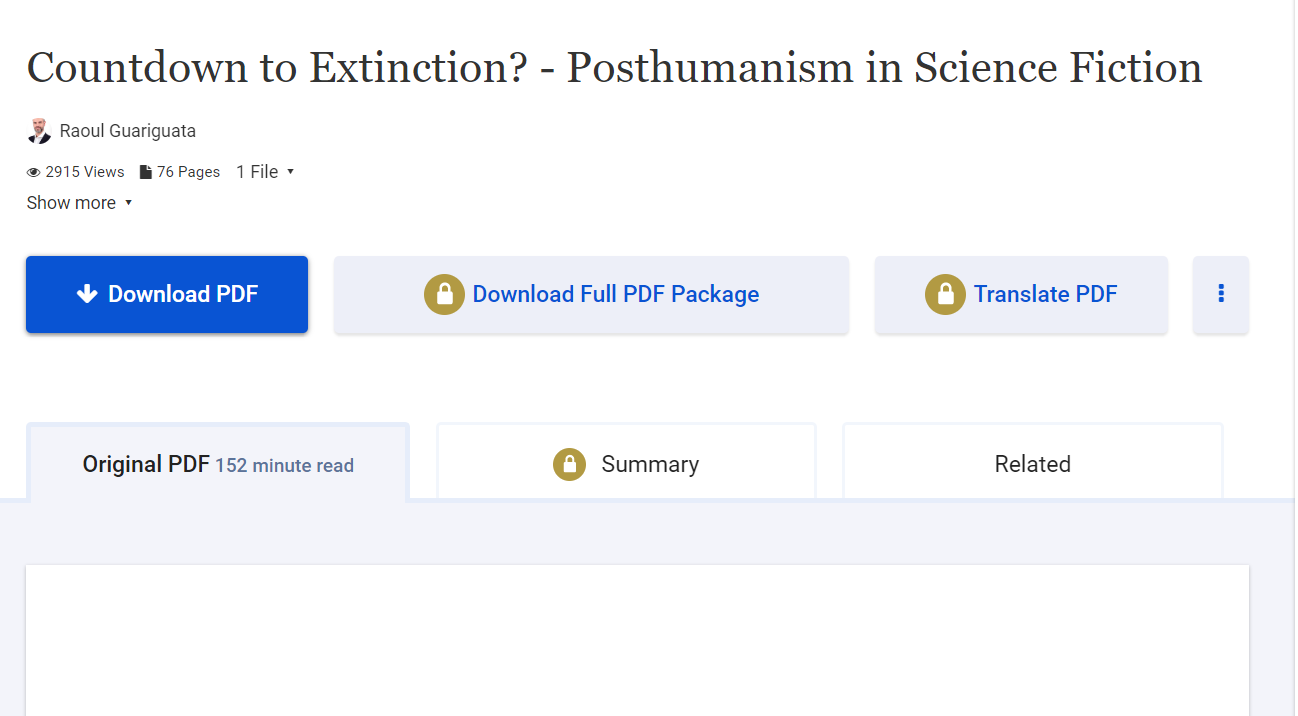Open author Raoul Guariguata's profile
The height and width of the screenshot is (716, 1298).
pyautogui.click(x=128, y=131)
